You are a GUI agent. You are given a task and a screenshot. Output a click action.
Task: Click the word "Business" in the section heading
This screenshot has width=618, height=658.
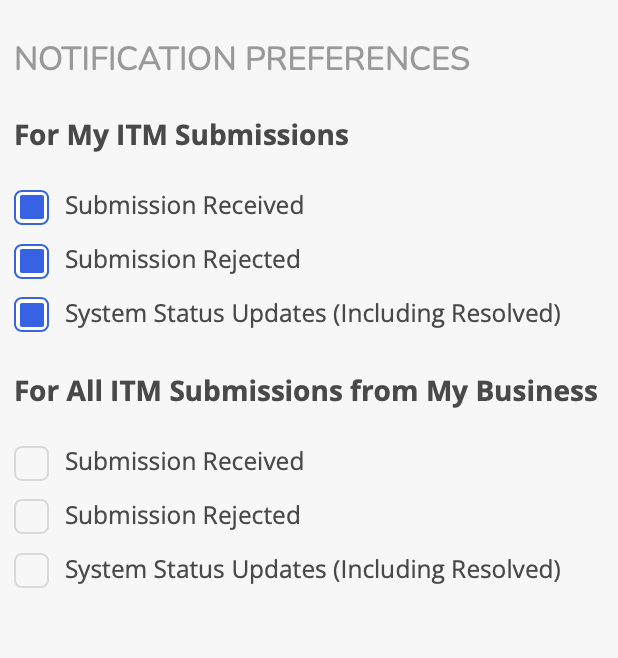(537, 391)
